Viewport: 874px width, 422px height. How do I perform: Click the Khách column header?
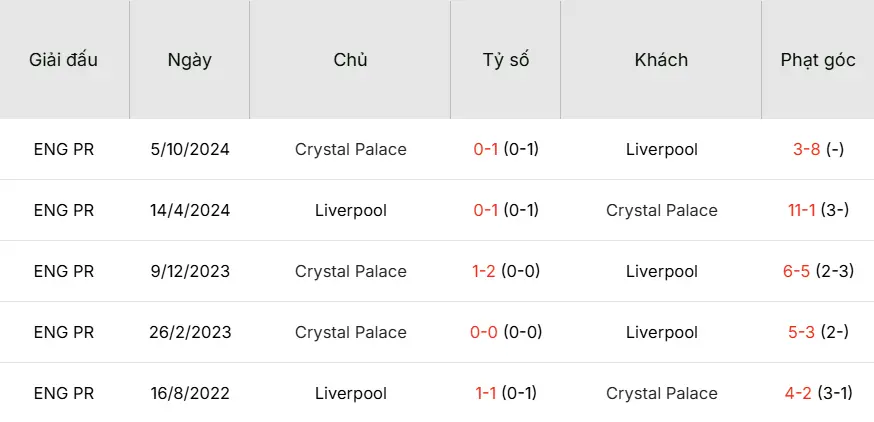click(x=661, y=60)
